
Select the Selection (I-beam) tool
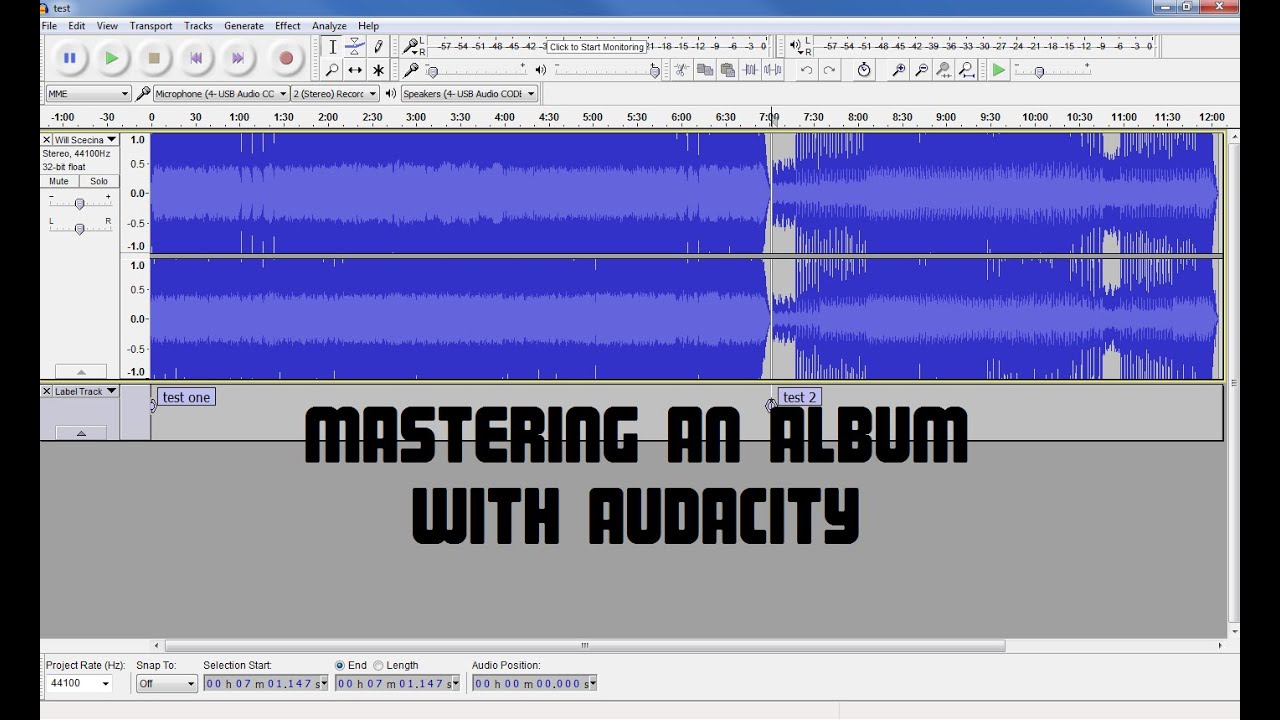click(x=333, y=47)
